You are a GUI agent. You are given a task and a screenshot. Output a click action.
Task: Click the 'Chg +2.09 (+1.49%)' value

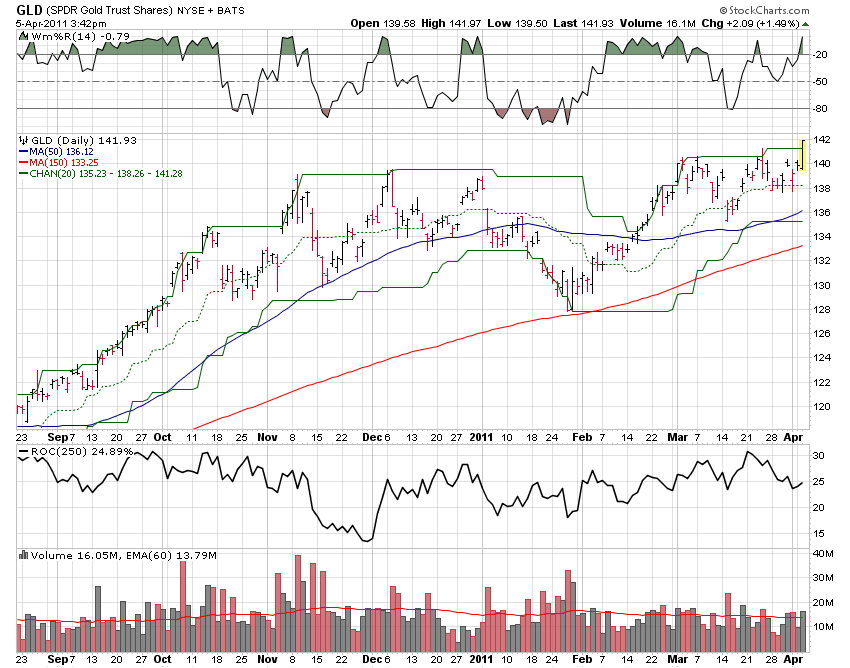750,23
